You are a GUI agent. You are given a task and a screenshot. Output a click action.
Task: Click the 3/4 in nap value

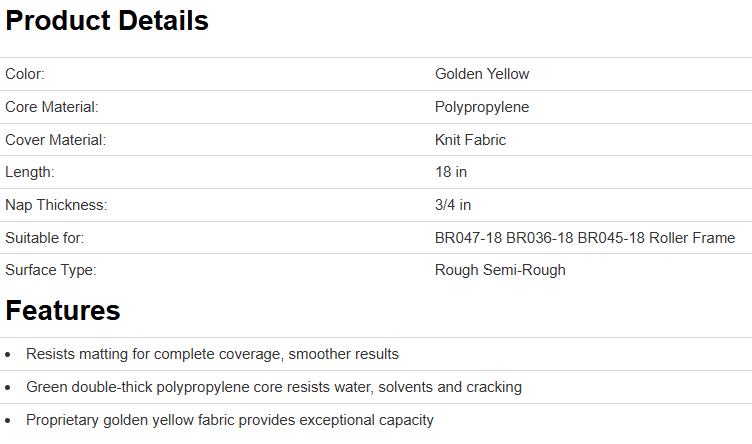coord(453,205)
